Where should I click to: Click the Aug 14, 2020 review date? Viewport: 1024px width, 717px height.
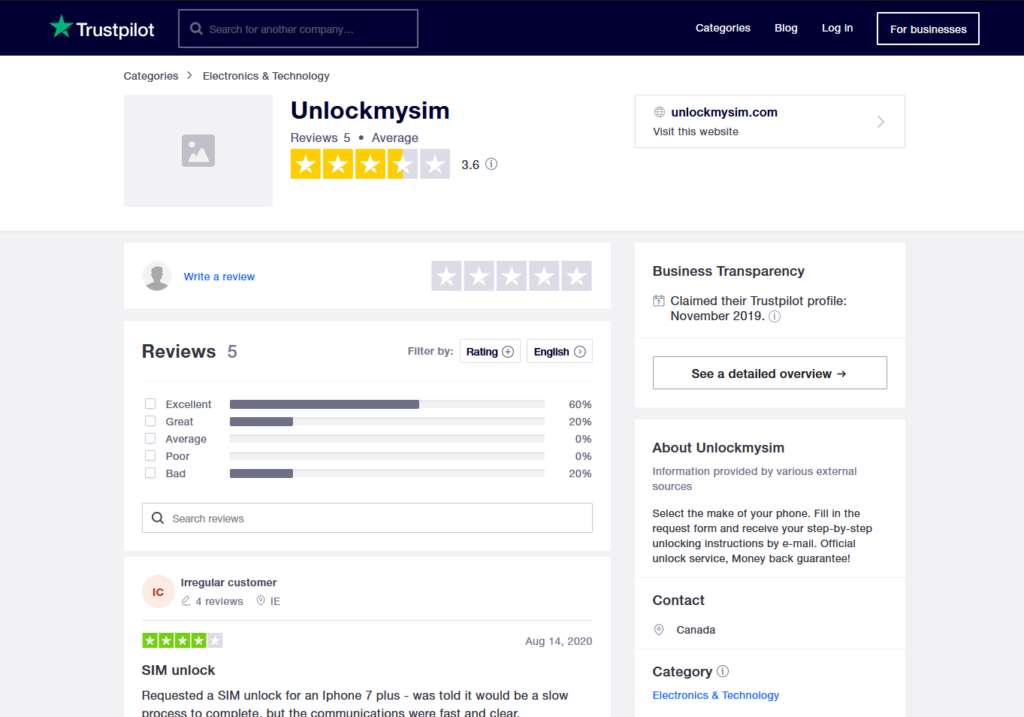(x=558, y=641)
